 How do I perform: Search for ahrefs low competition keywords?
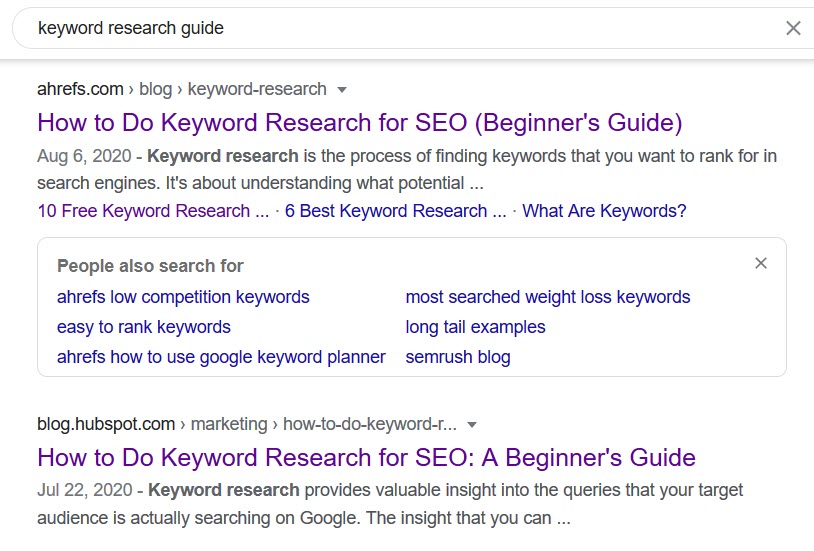[x=183, y=297]
